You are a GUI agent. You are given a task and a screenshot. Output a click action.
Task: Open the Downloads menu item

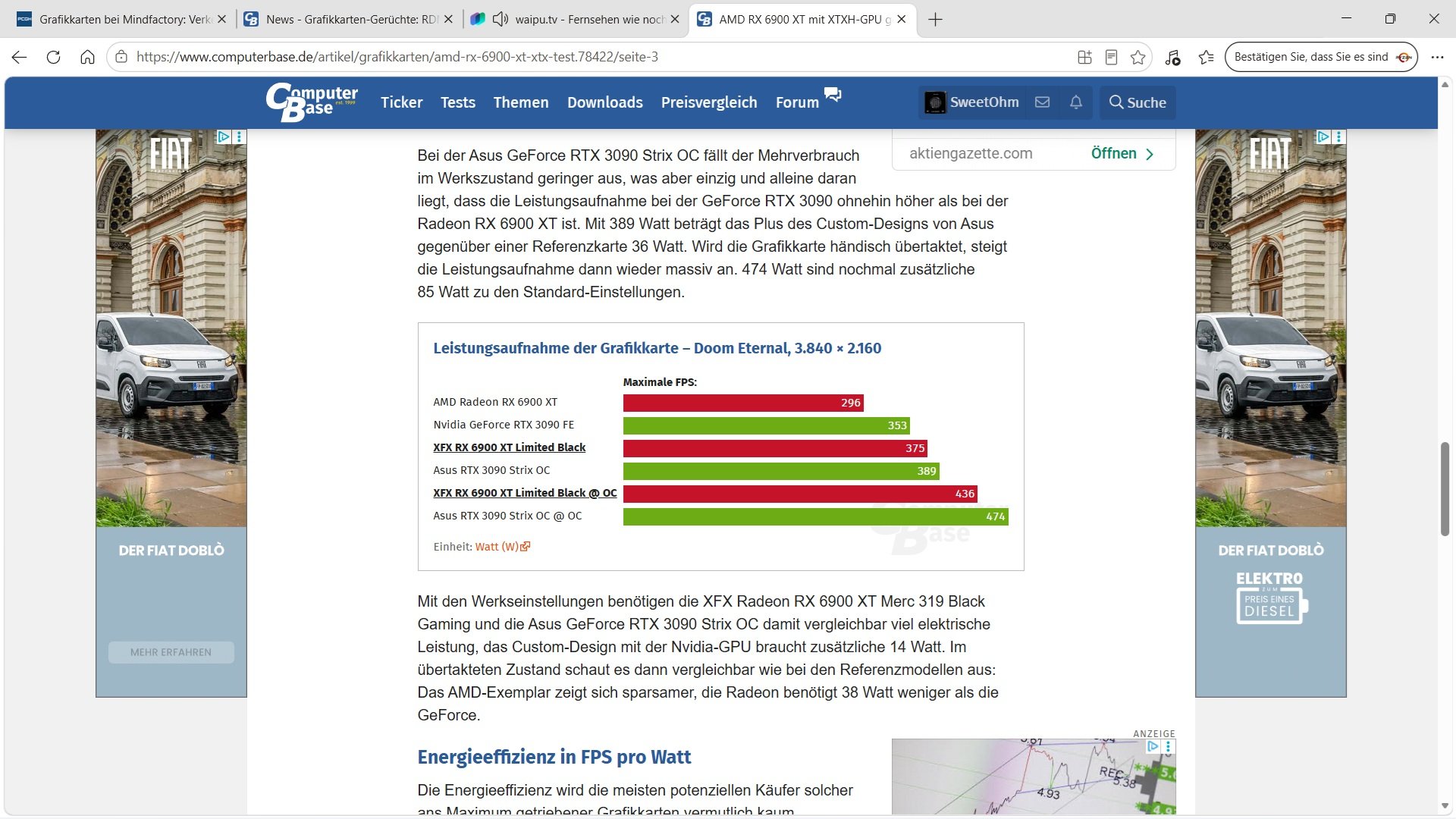coord(605,102)
